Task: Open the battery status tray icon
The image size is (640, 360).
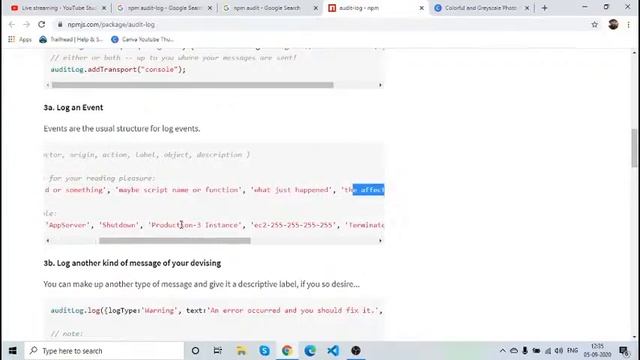Action: (x=536, y=351)
